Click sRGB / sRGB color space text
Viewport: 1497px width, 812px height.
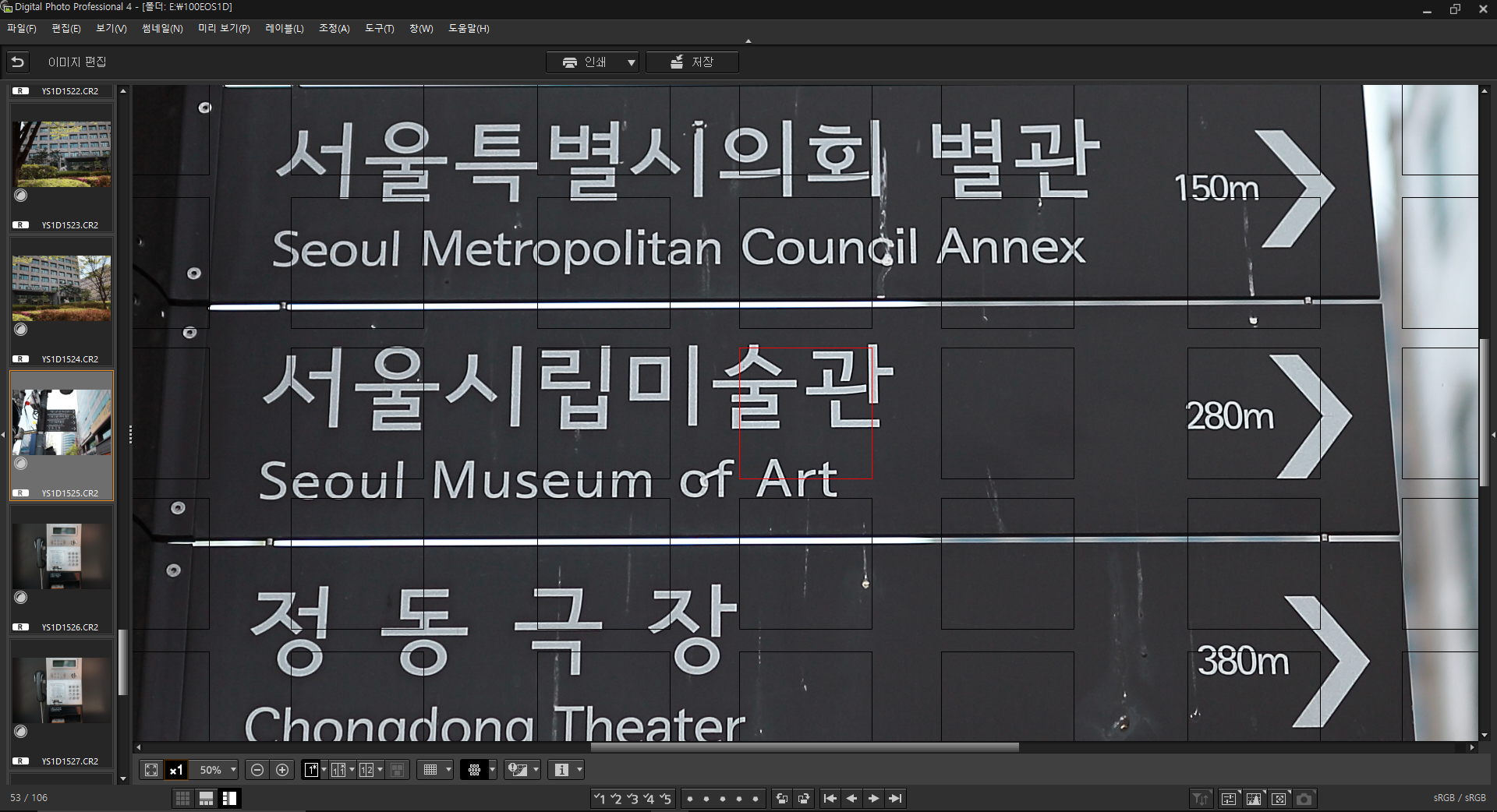coord(1460,798)
